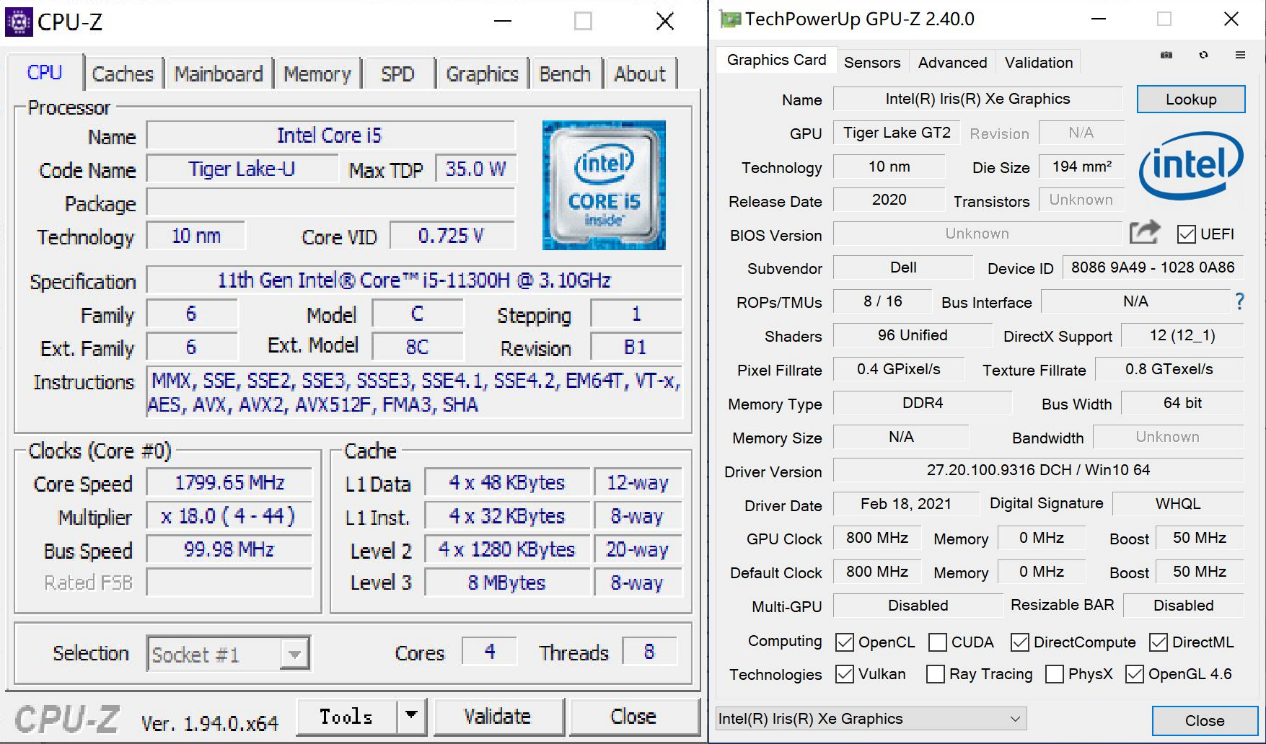This screenshot has width=1266, height=744.
Task: Click the Lookup button in GPU-Z
Action: pos(1191,99)
